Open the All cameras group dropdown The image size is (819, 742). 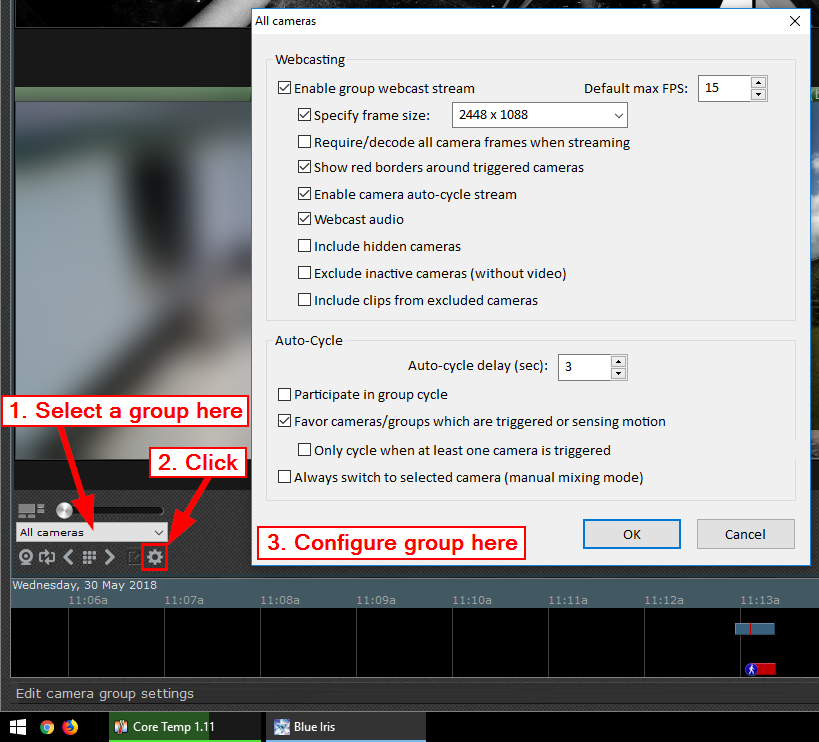tap(92, 532)
